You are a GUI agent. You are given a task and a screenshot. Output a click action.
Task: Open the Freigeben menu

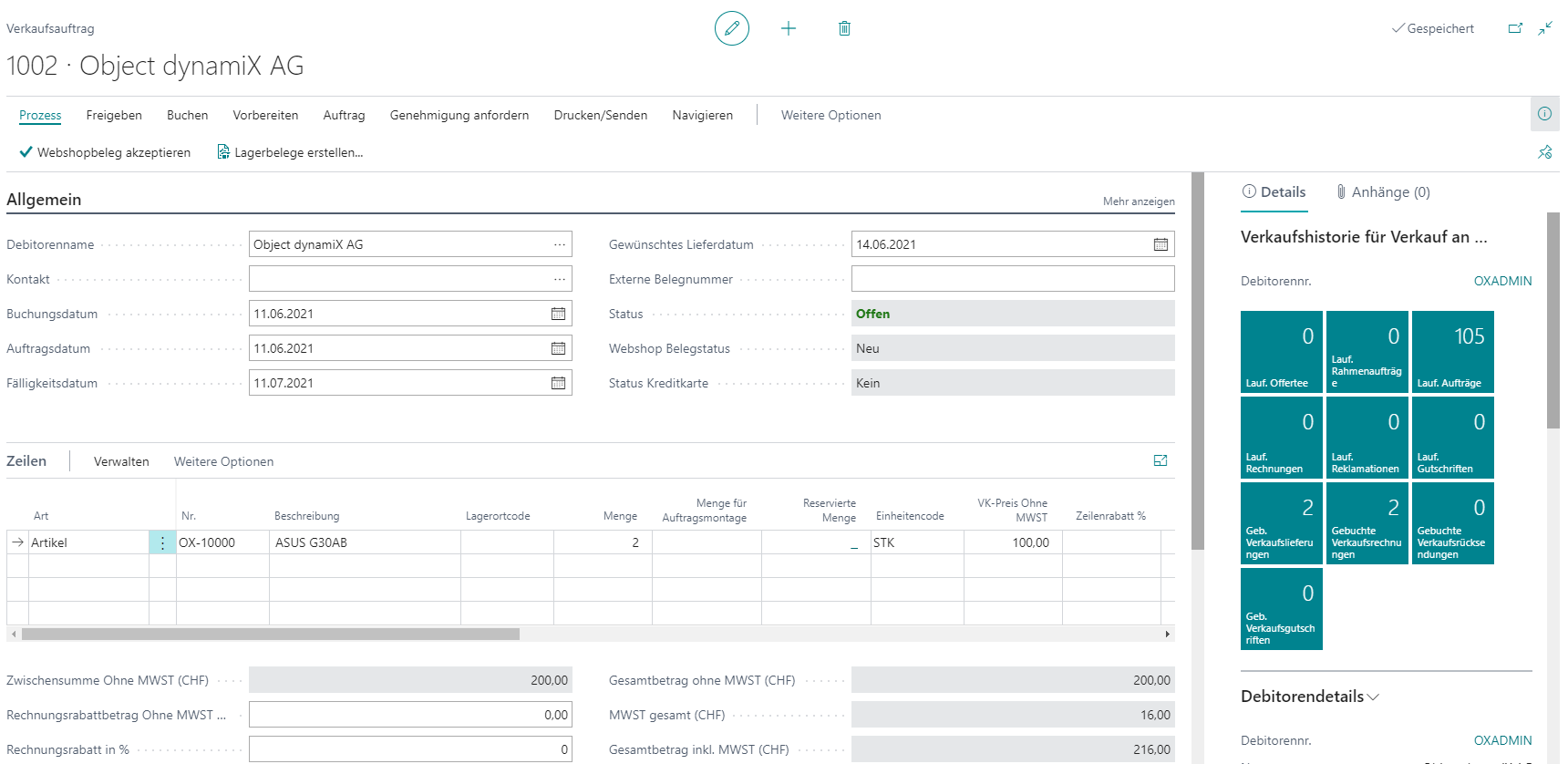(x=114, y=115)
